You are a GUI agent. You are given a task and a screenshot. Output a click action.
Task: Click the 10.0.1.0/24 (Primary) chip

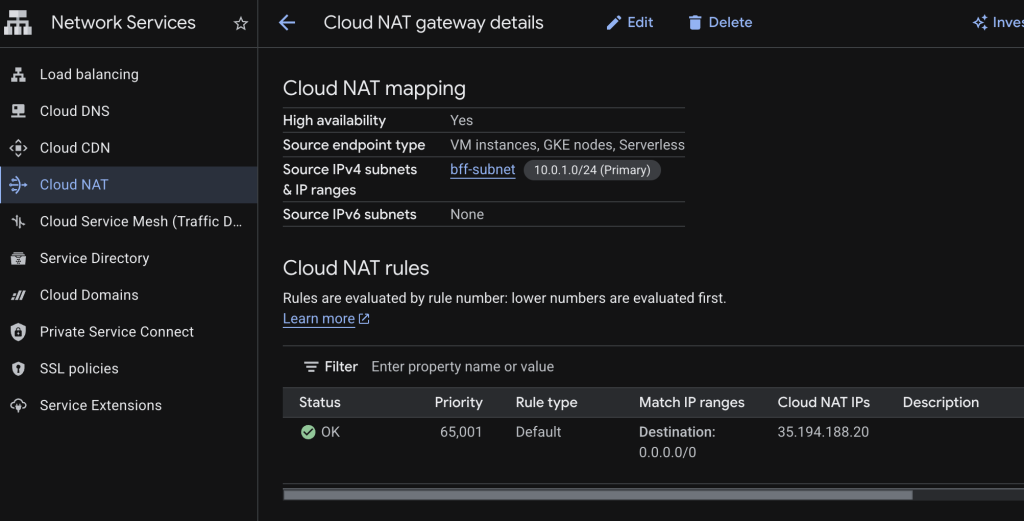(x=592, y=170)
